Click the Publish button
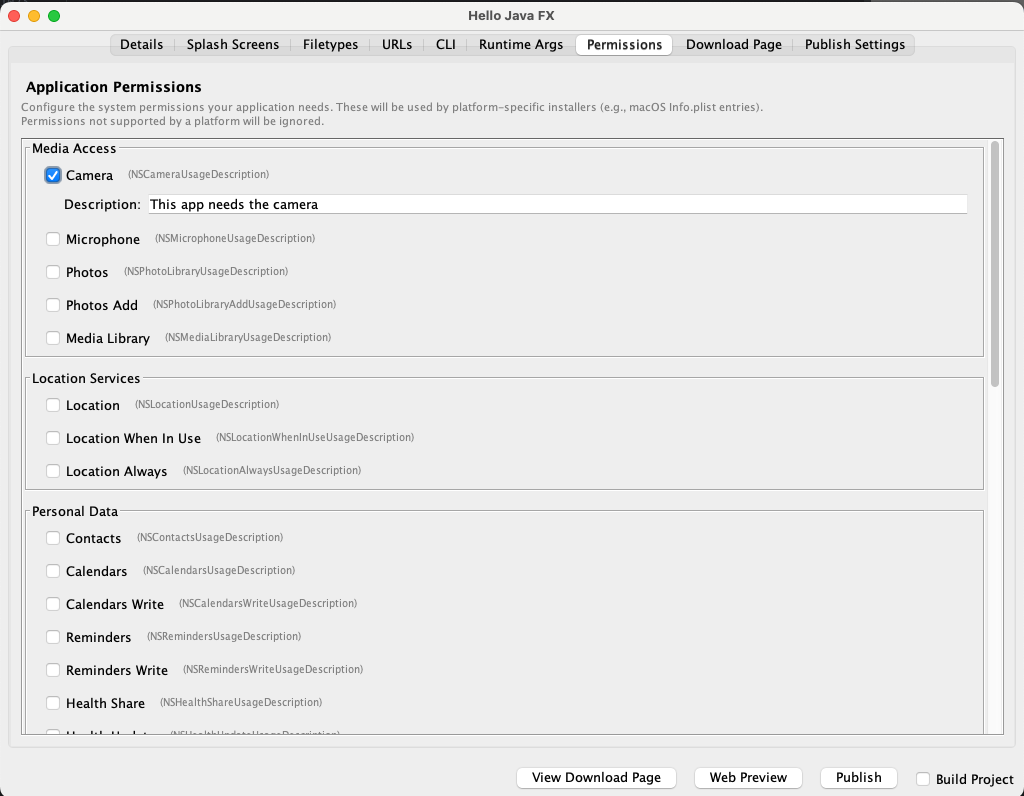The image size is (1024, 796). click(858, 777)
